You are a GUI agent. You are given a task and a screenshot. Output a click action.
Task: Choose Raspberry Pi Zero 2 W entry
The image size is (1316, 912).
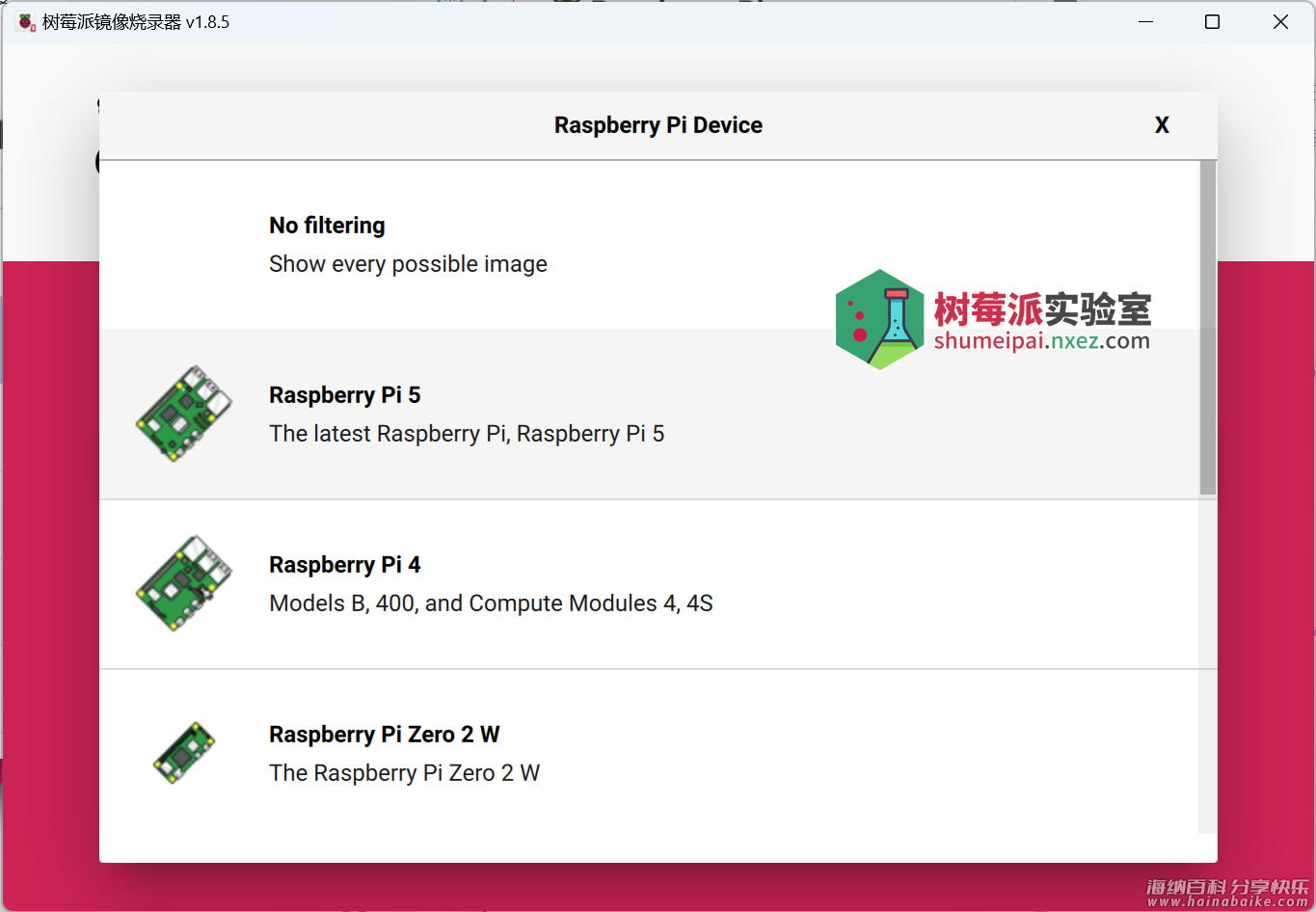pyautogui.click(x=650, y=754)
